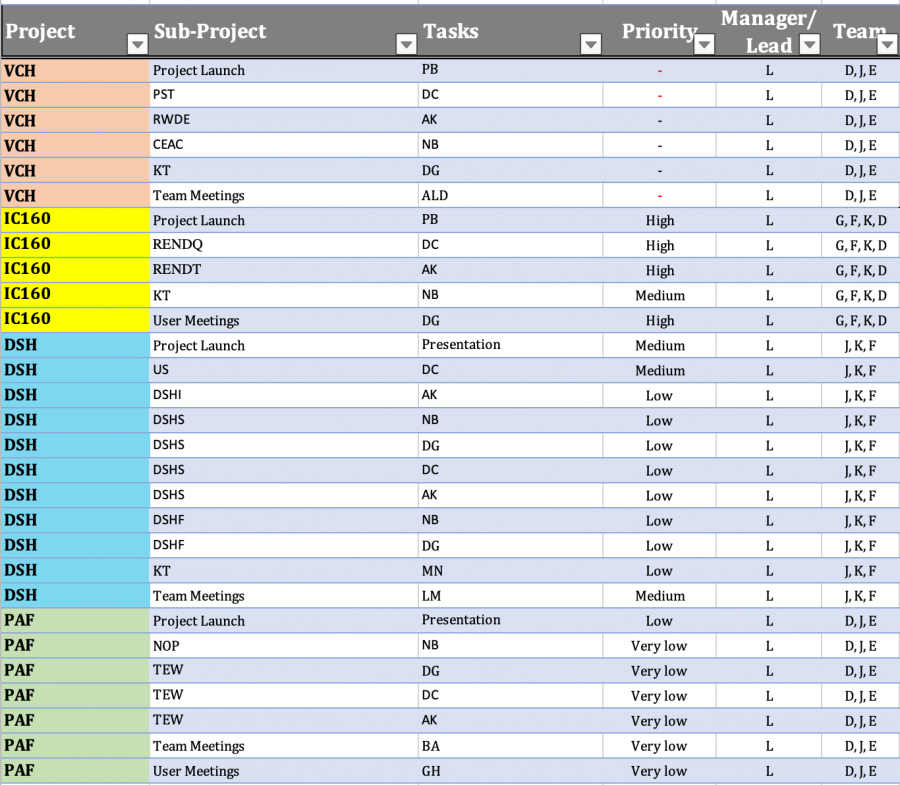The width and height of the screenshot is (900, 785).
Task: Select the ALD task cell in VCH
Action: click(x=510, y=196)
